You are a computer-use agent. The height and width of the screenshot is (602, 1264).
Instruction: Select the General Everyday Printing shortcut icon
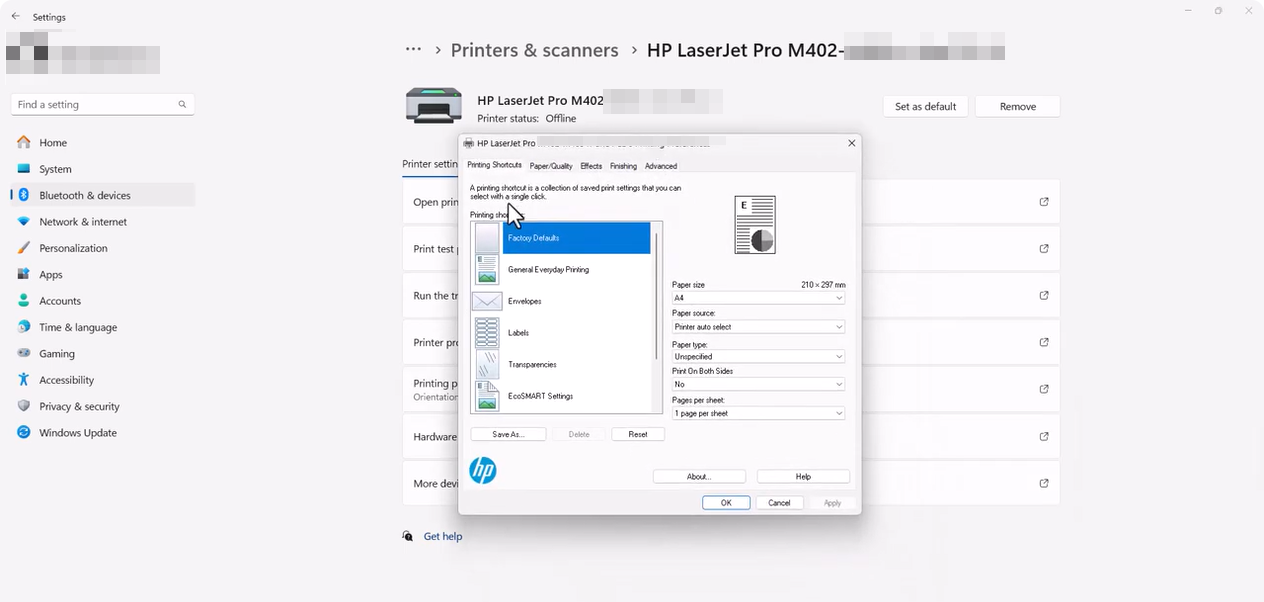(x=487, y=269)
